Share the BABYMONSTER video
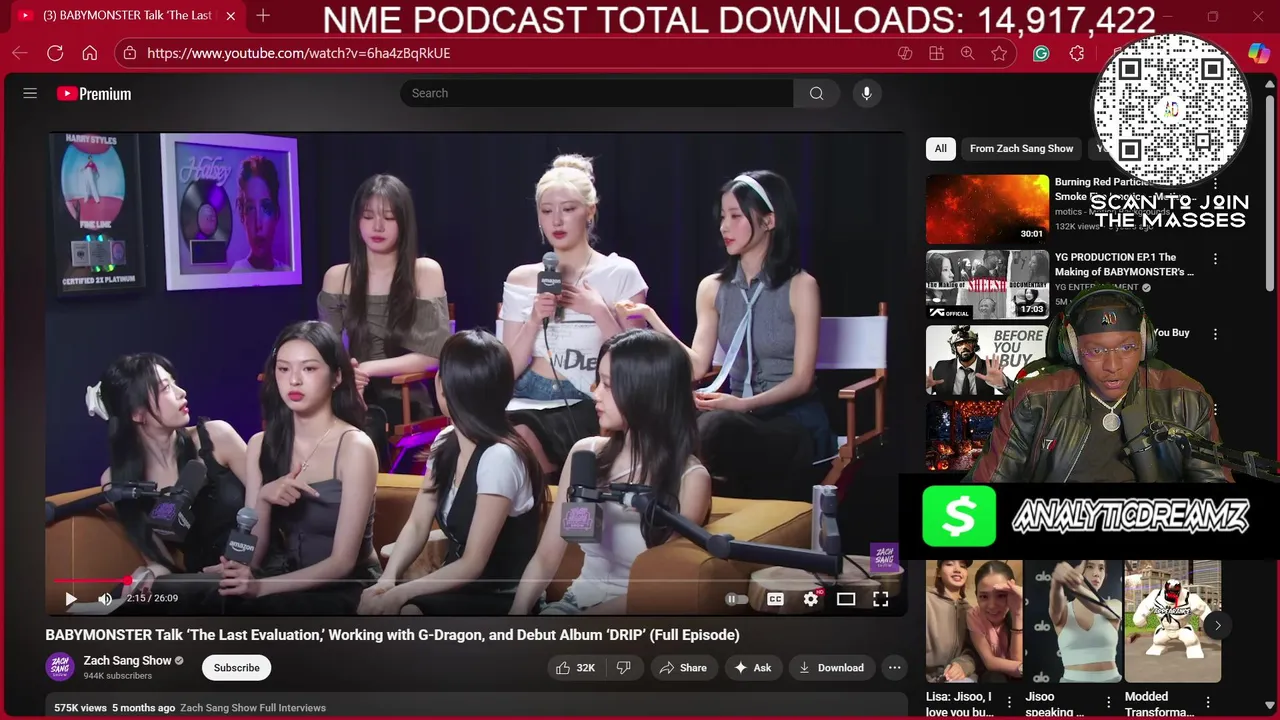 point(683,668)
